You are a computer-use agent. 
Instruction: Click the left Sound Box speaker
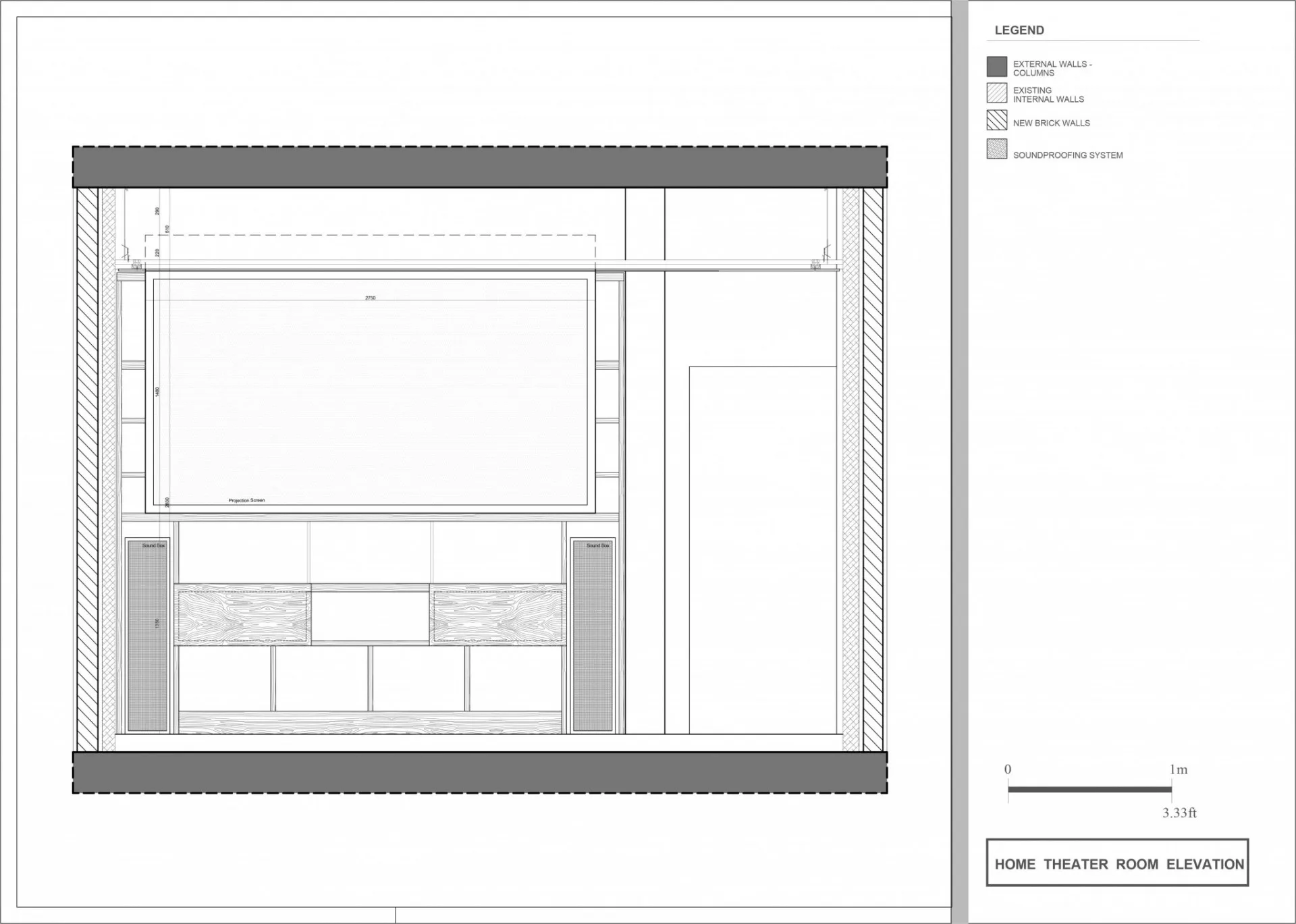pos(147,635)
